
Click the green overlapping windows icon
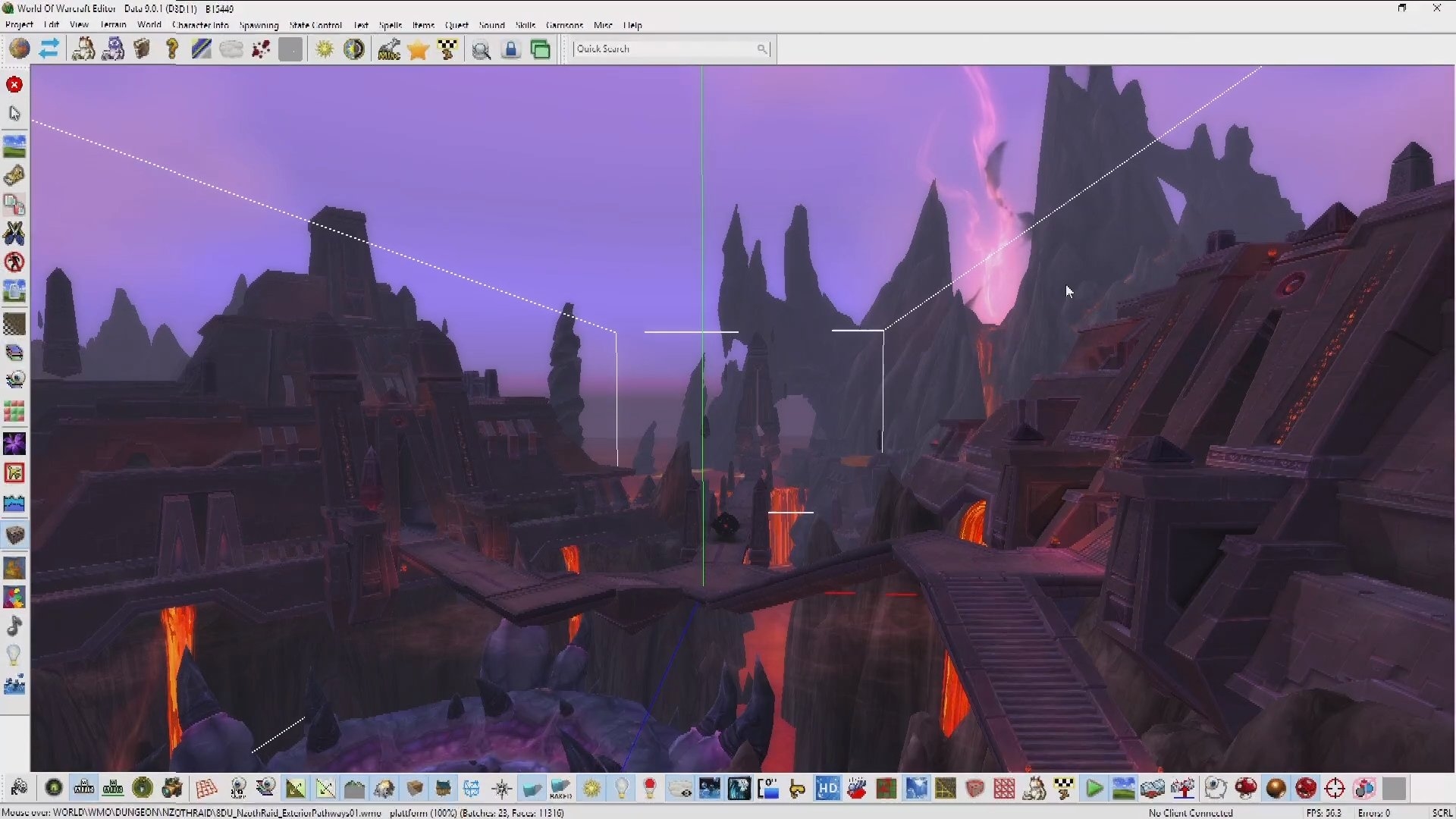(541, 49)
